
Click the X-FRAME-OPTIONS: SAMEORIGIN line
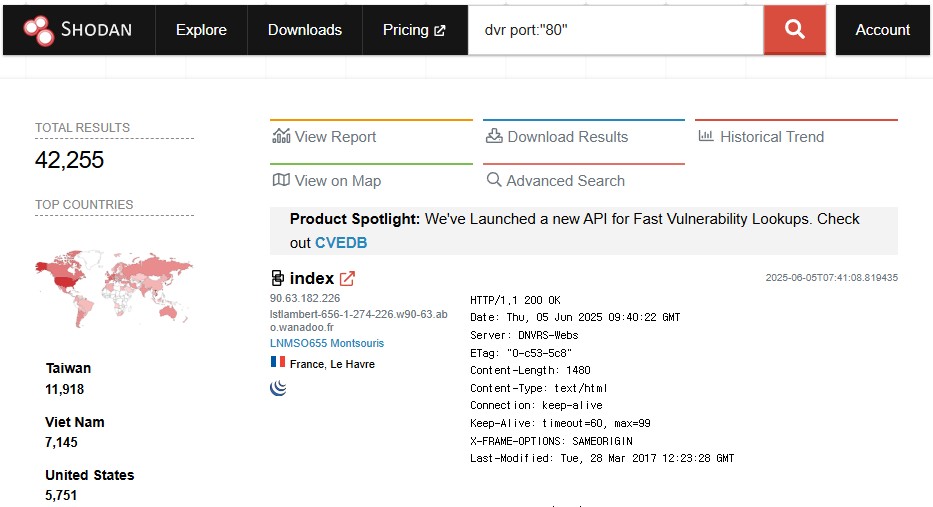(552, 441)
